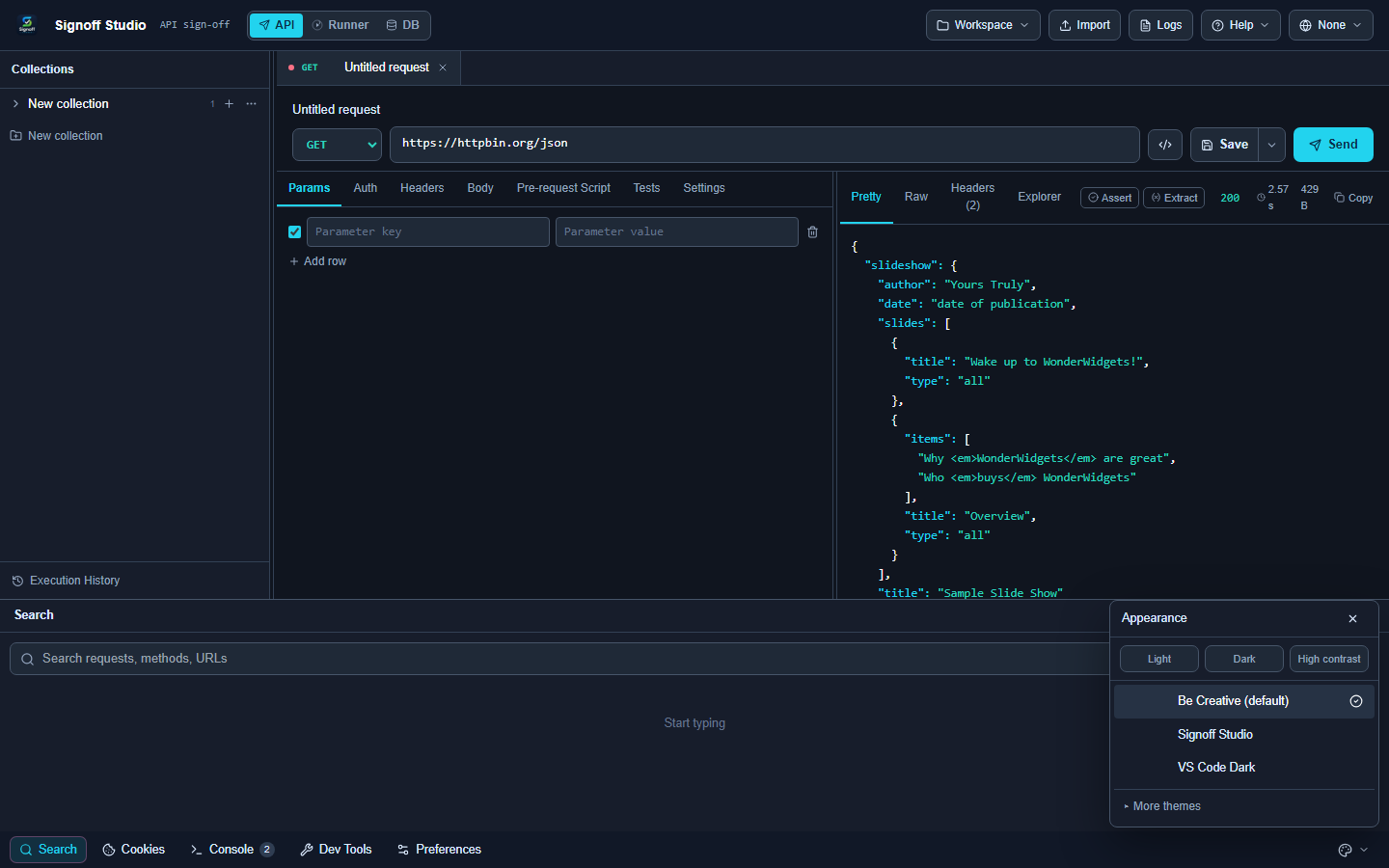Open the GET method dropdown
Viewport: 1389px width, 868px height.
coord(337,145)
